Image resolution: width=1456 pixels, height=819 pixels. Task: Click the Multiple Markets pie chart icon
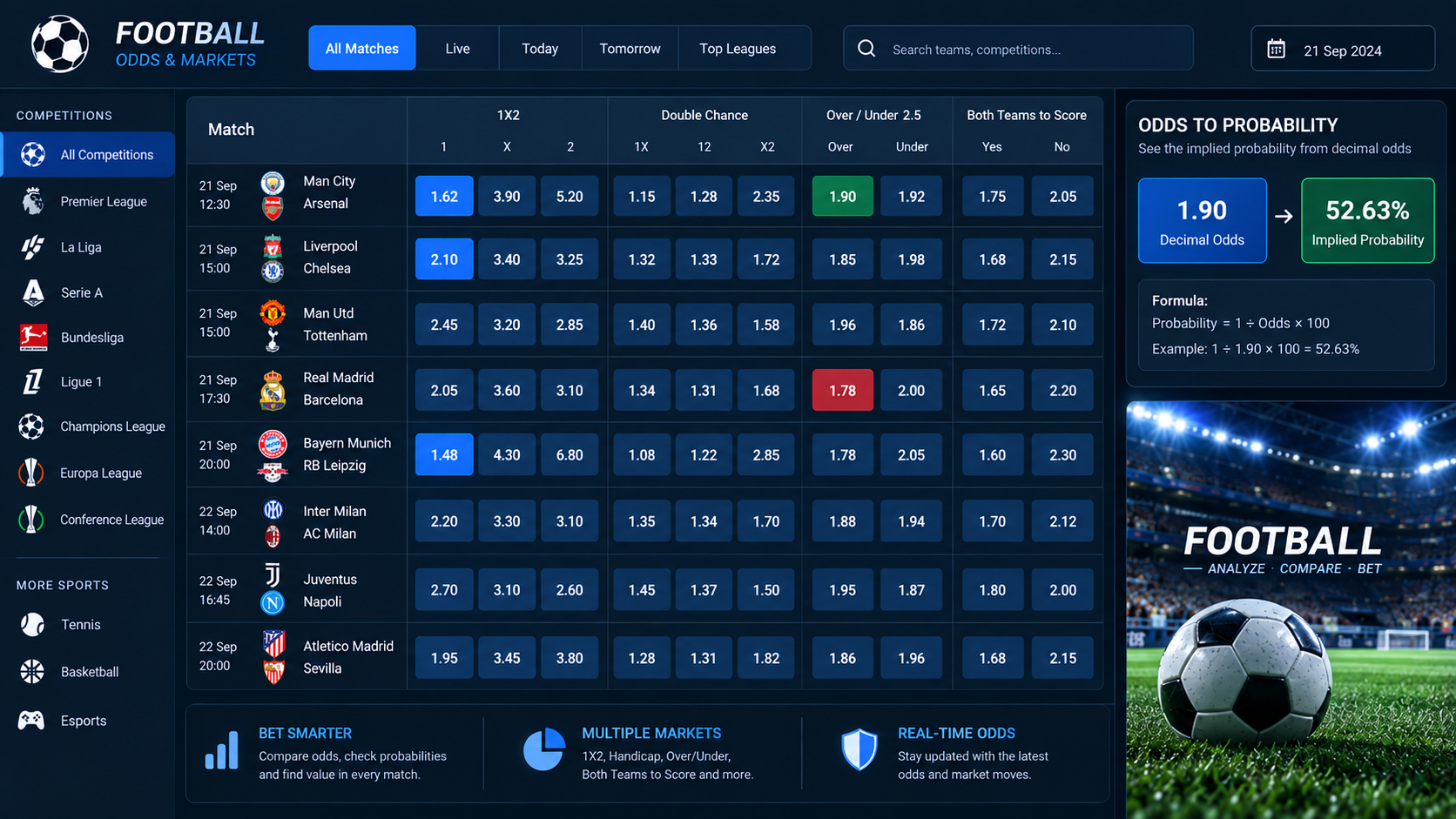pos(543,749)
